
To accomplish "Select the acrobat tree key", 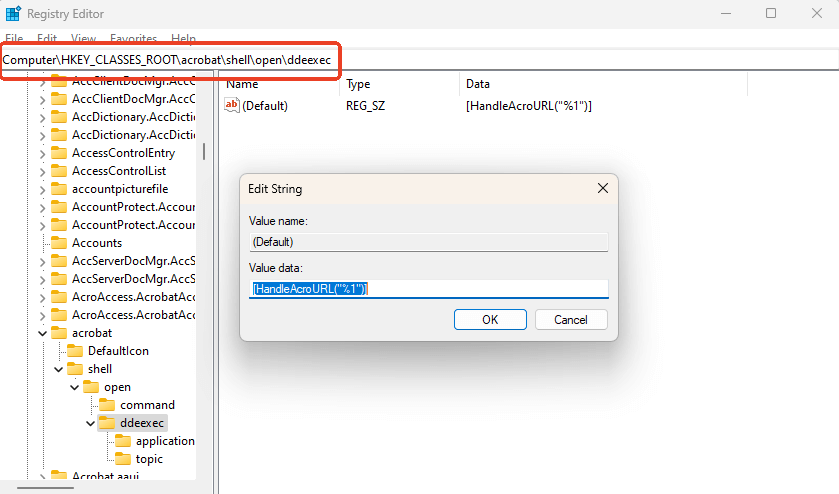I will click(x=92, y=333).
